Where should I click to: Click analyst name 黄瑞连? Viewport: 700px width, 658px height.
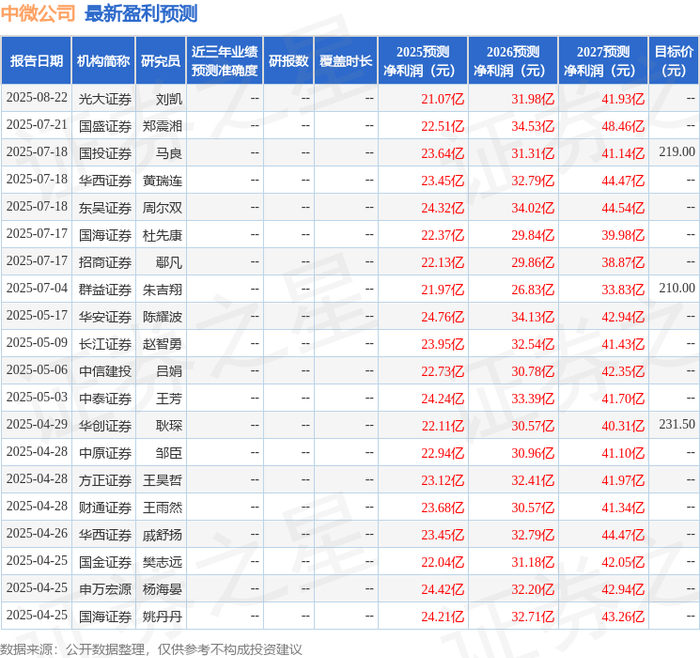[162, 180]
